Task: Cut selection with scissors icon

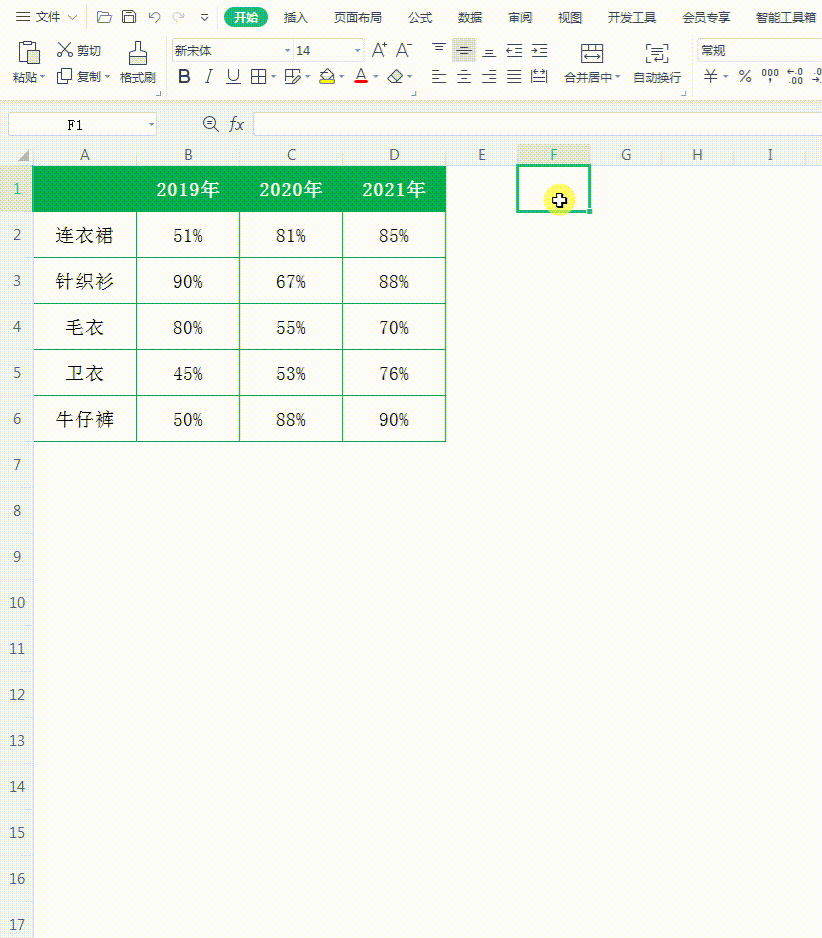Action: coord(65,50)
